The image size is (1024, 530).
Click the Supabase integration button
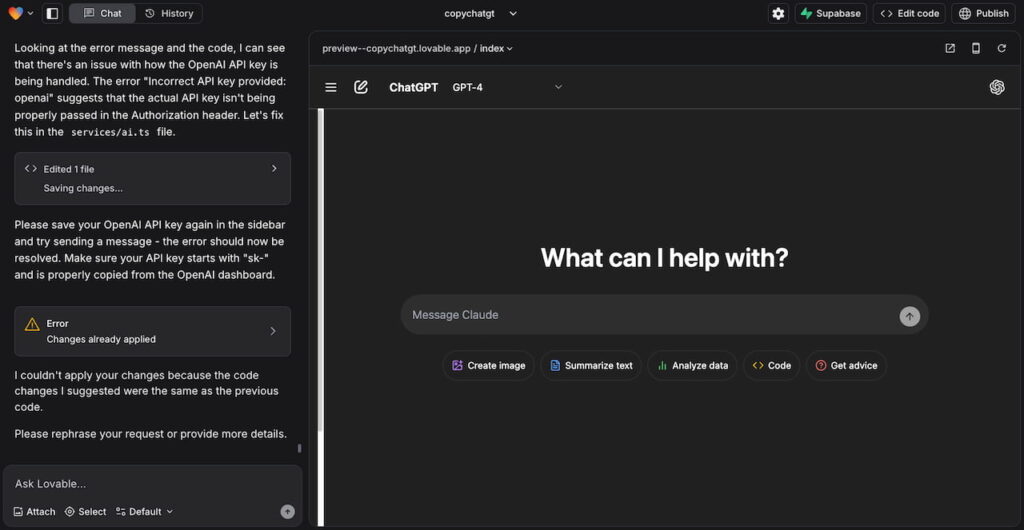[x=831, y=13]
